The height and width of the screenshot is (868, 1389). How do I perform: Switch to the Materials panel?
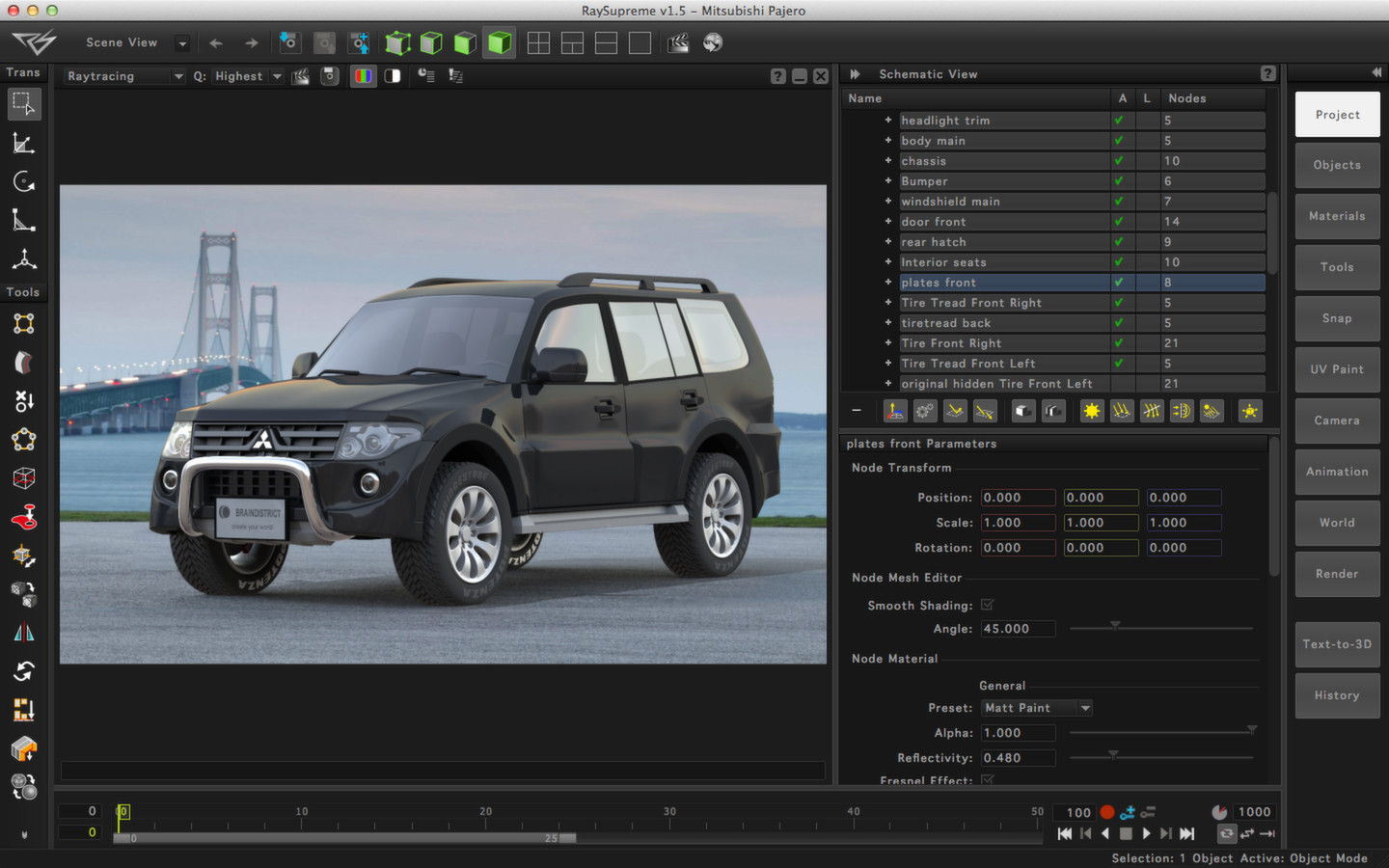click(x=1337, y=216)
